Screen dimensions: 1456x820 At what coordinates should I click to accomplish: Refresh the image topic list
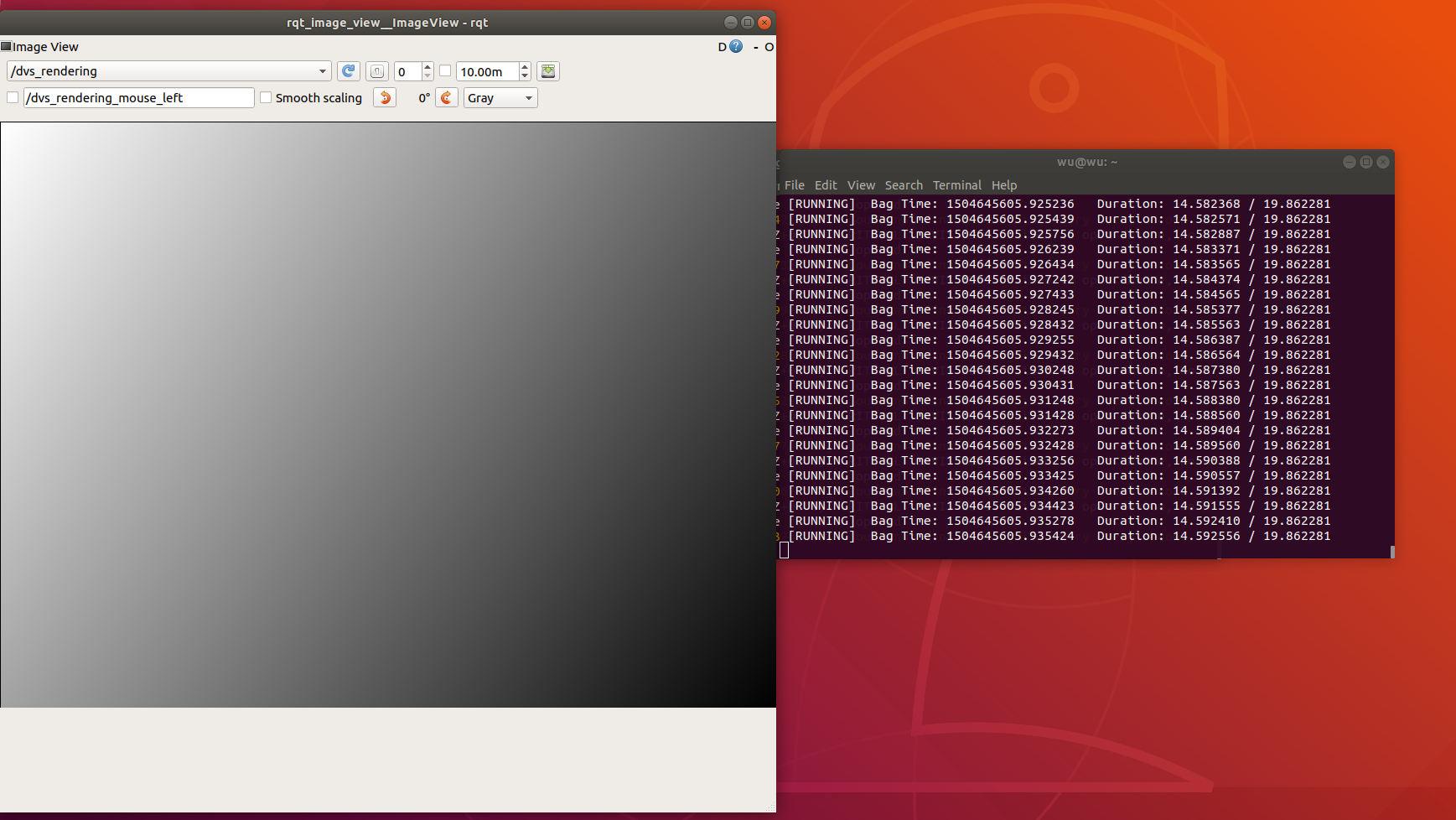348,71
